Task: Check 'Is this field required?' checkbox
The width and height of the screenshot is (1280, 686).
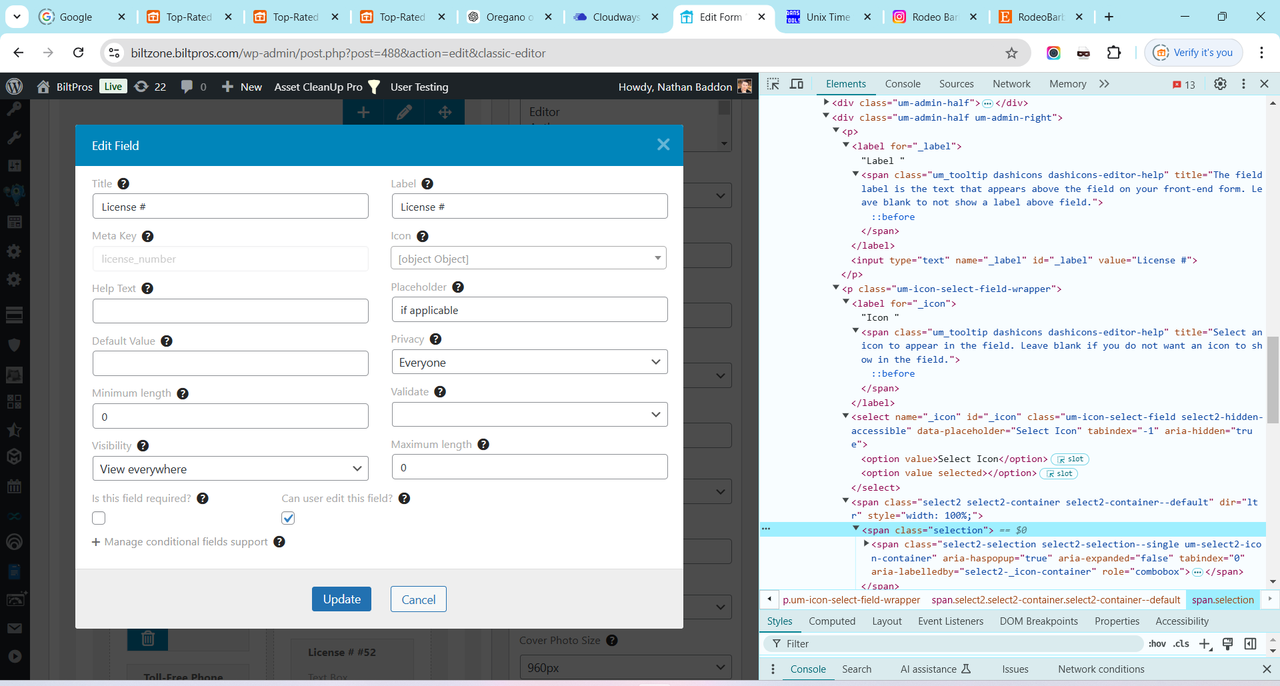Action: pyautogui.click(x=98, y=518)
